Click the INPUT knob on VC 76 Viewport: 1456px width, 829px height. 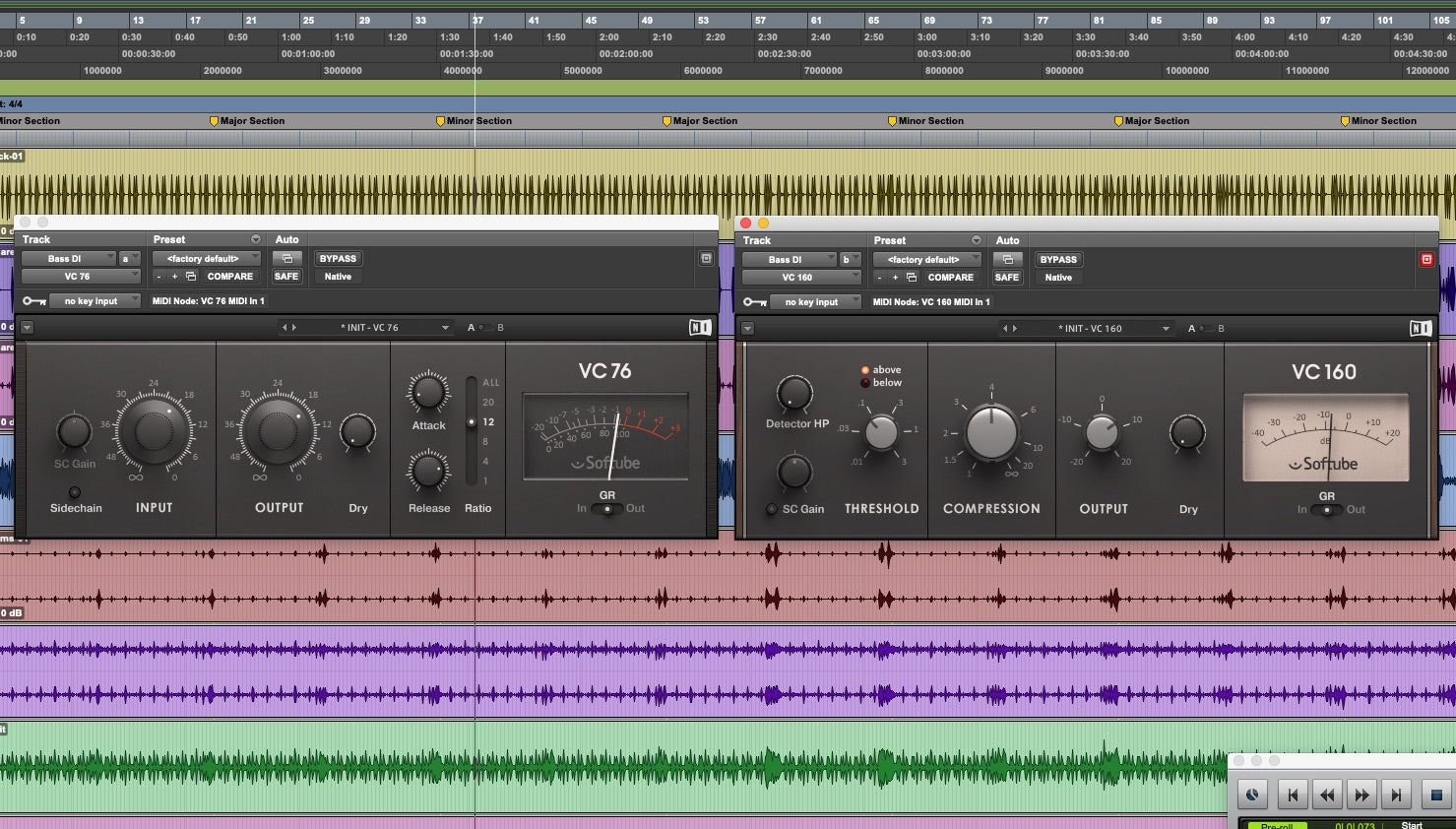click(154, 431)
